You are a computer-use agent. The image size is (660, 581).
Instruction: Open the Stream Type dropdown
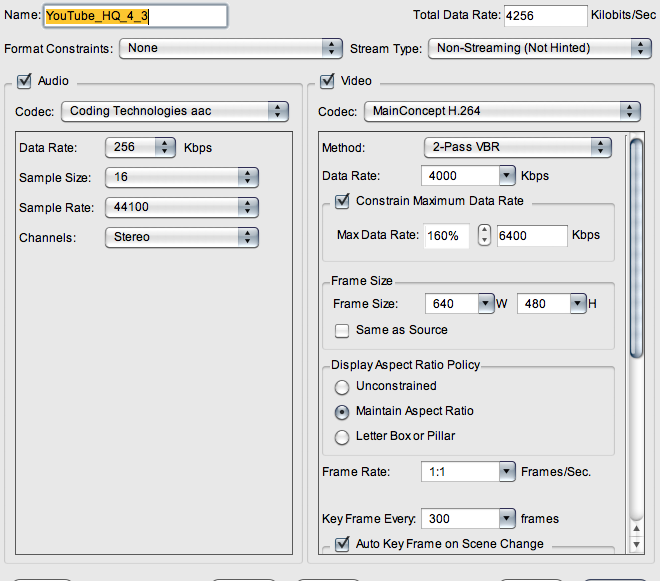(x=539, y=48)
